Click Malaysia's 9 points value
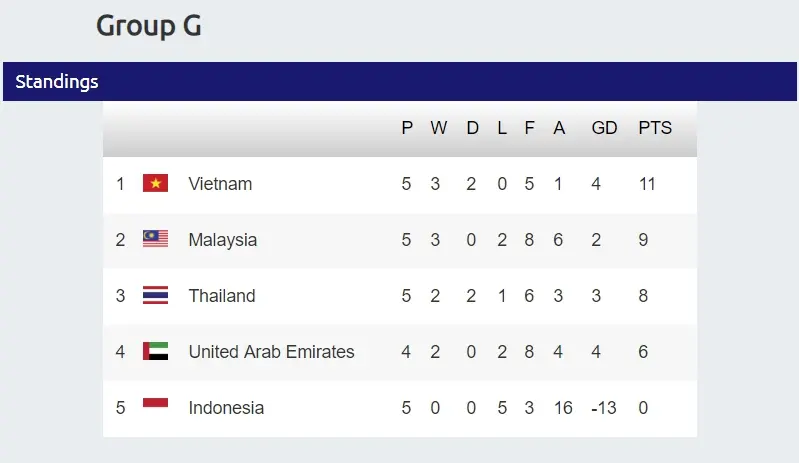 [643, 240]
